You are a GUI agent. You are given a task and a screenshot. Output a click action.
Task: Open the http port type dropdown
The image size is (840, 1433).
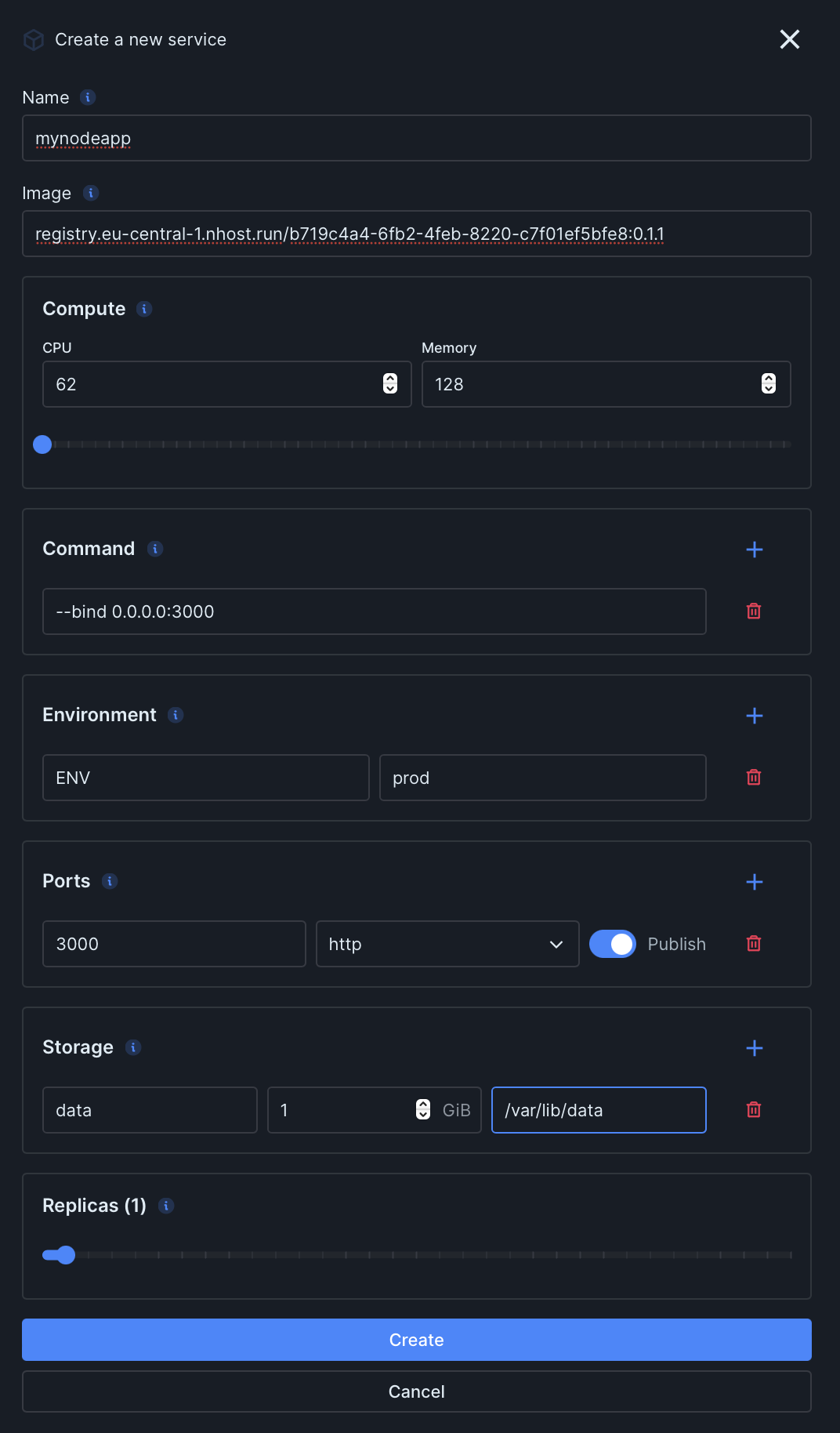pos(447,944)
